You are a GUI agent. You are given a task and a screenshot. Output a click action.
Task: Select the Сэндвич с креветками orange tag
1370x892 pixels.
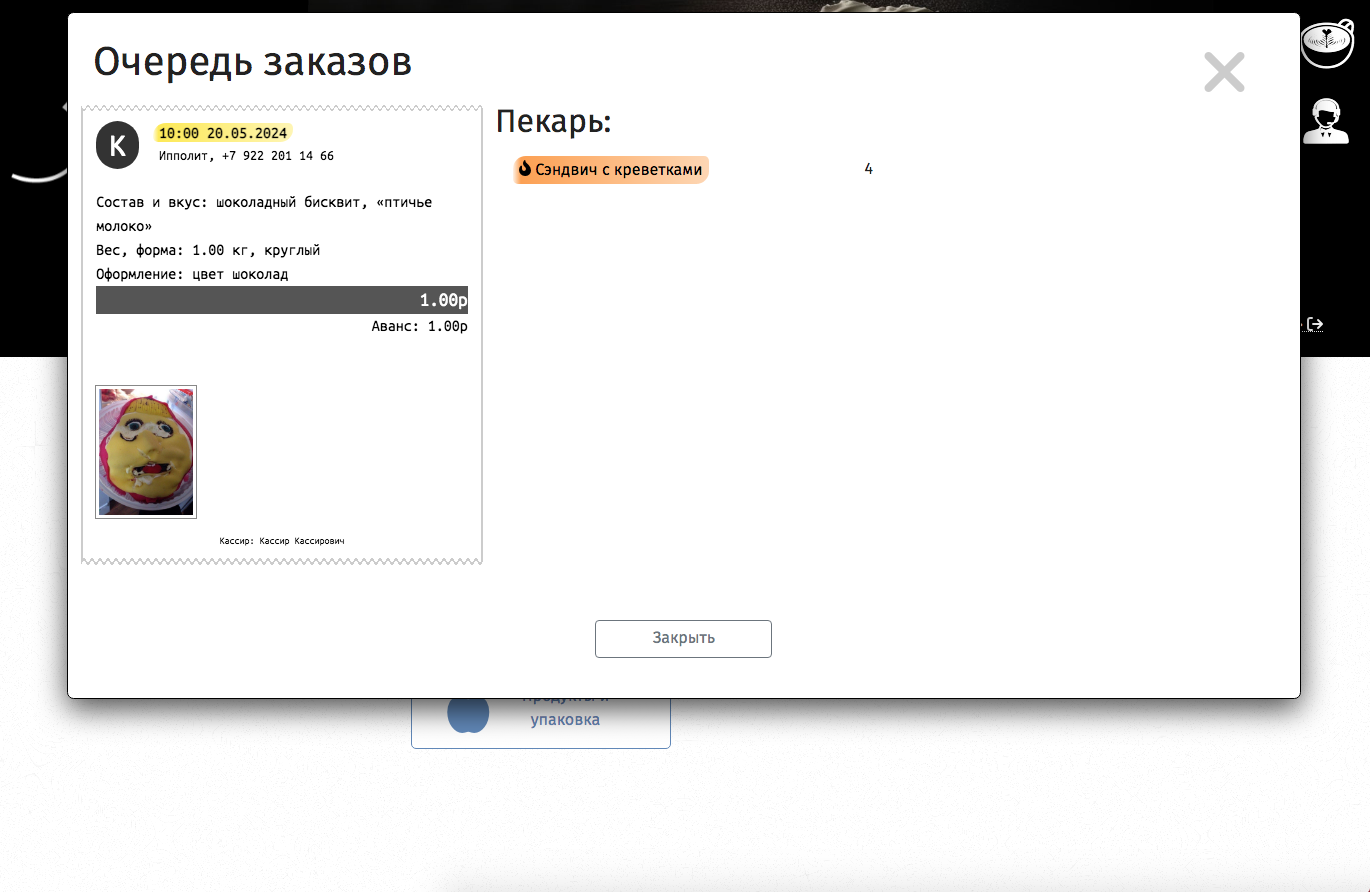611,170
